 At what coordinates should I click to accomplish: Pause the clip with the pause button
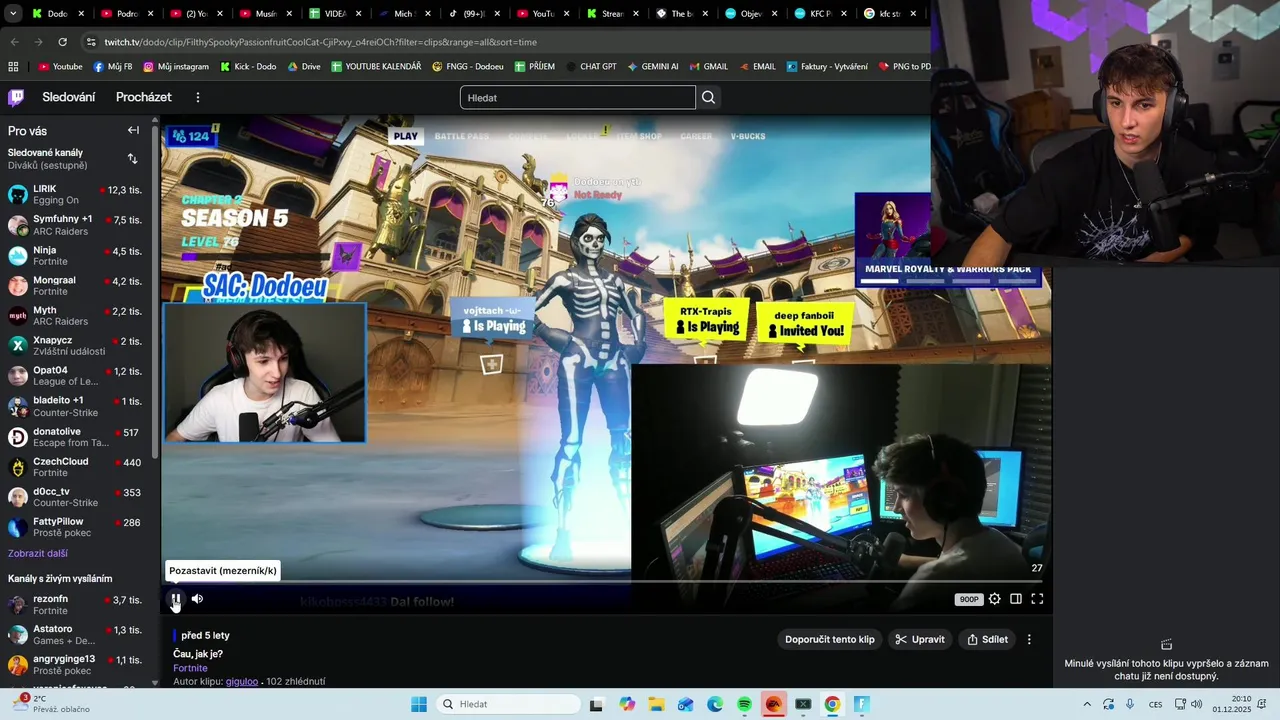tap(176, 599)
